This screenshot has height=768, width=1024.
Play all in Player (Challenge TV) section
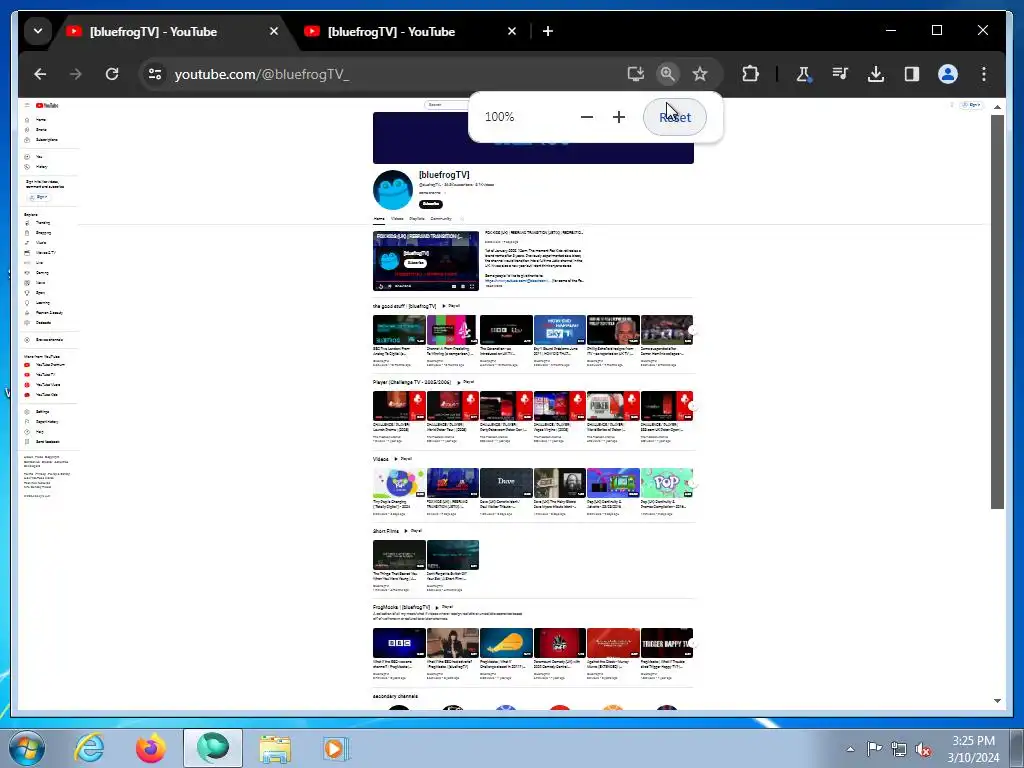466,382
